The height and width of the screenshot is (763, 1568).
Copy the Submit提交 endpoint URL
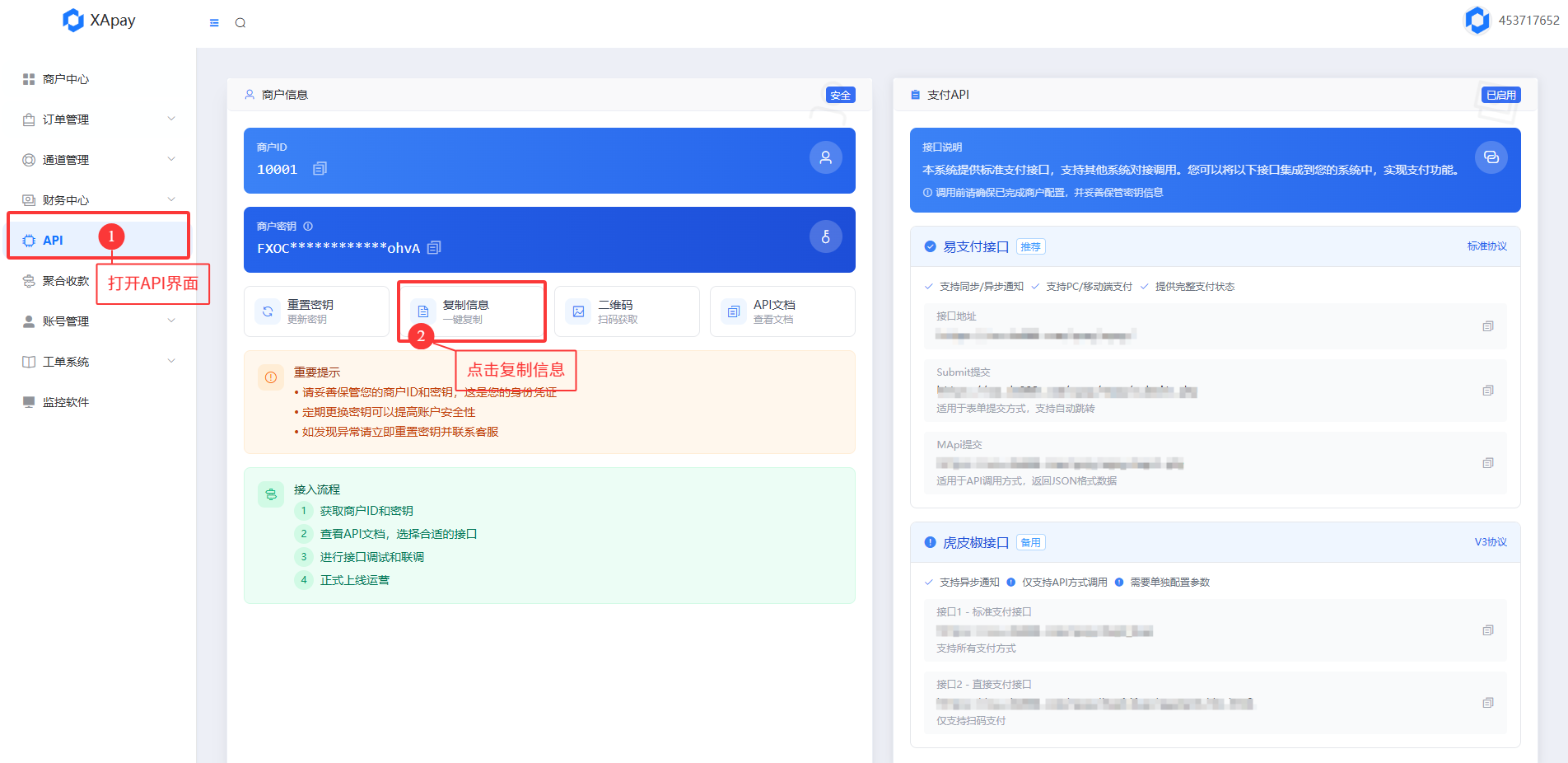pos(1487,391)
